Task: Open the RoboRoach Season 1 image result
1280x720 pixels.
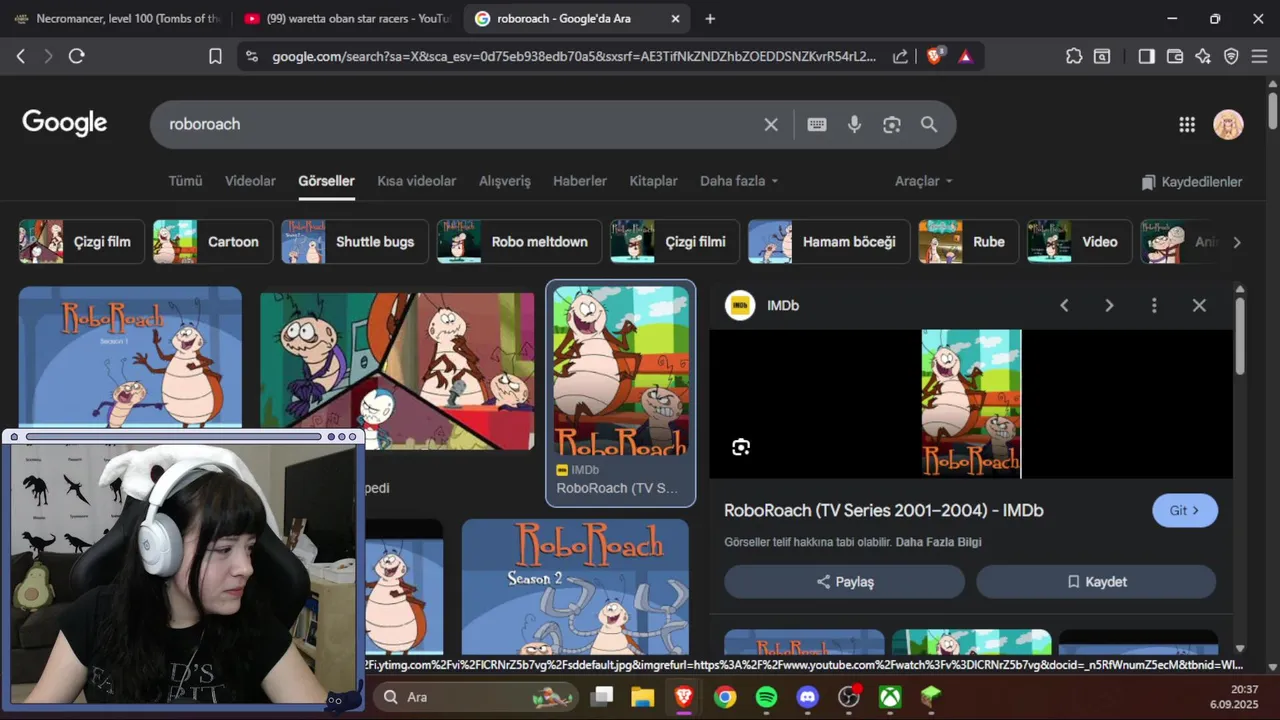Action: click(x=130, y=358)
